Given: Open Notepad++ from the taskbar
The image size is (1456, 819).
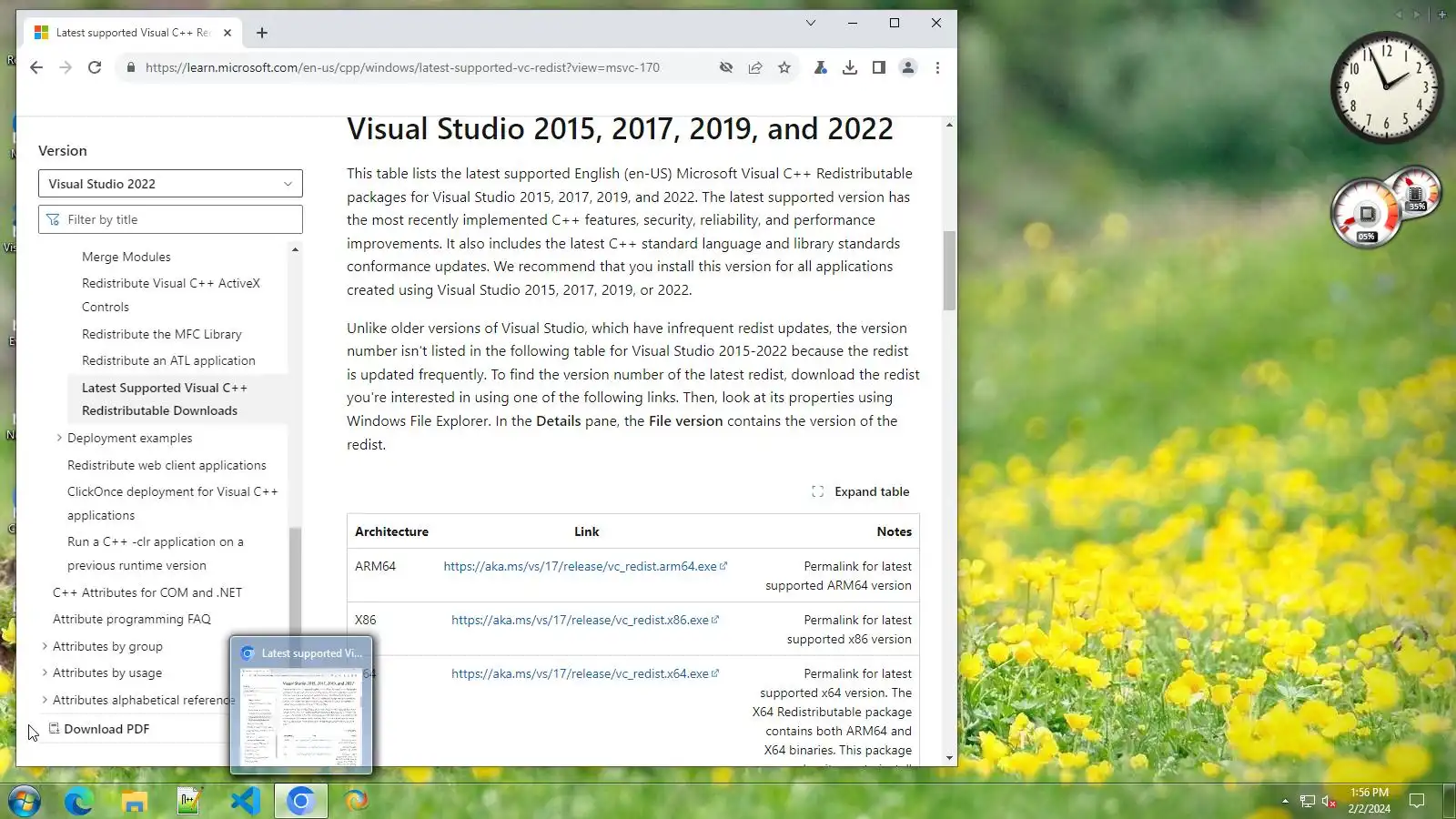Looking at the screenshot, I should (190, 801).
